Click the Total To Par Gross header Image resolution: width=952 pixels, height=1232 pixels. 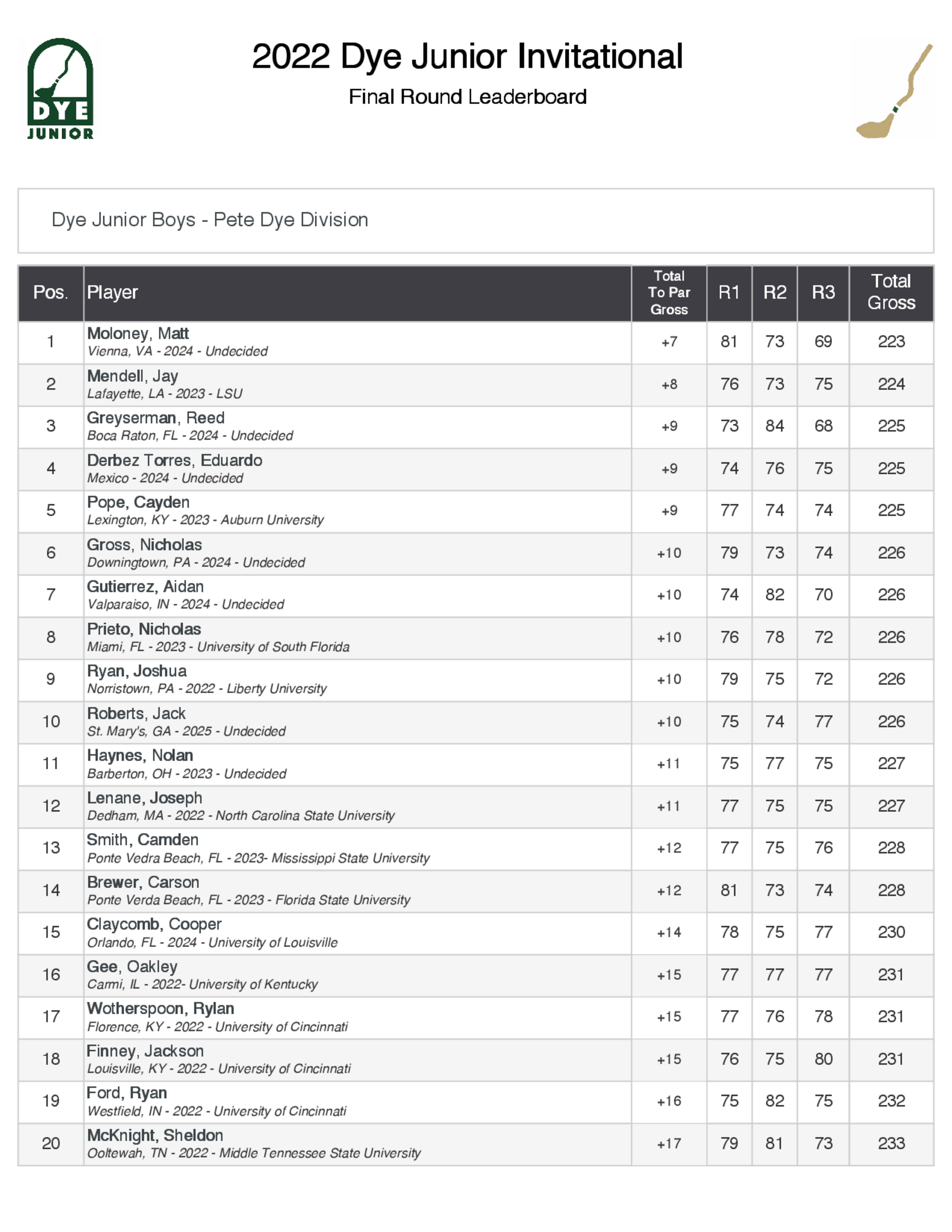668,292
